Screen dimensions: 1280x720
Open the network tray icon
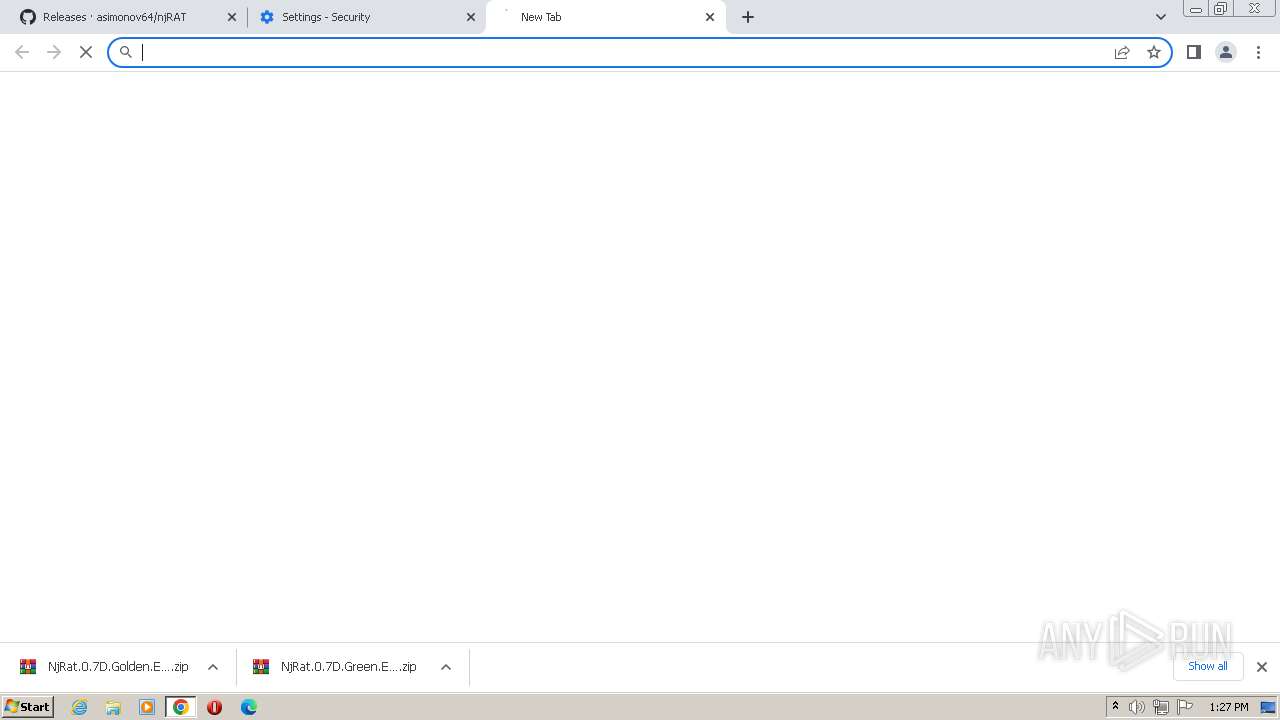tap(1160, 707)
